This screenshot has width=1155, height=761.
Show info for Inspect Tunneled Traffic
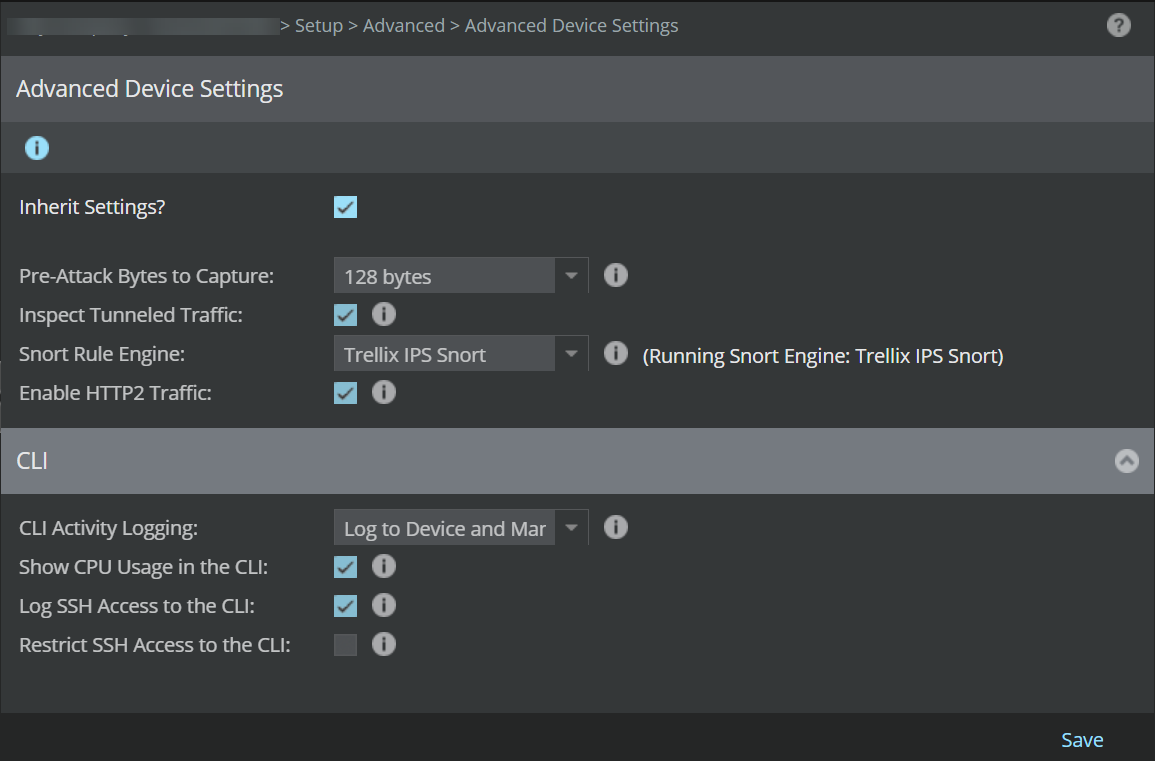(x=384, y=315)
